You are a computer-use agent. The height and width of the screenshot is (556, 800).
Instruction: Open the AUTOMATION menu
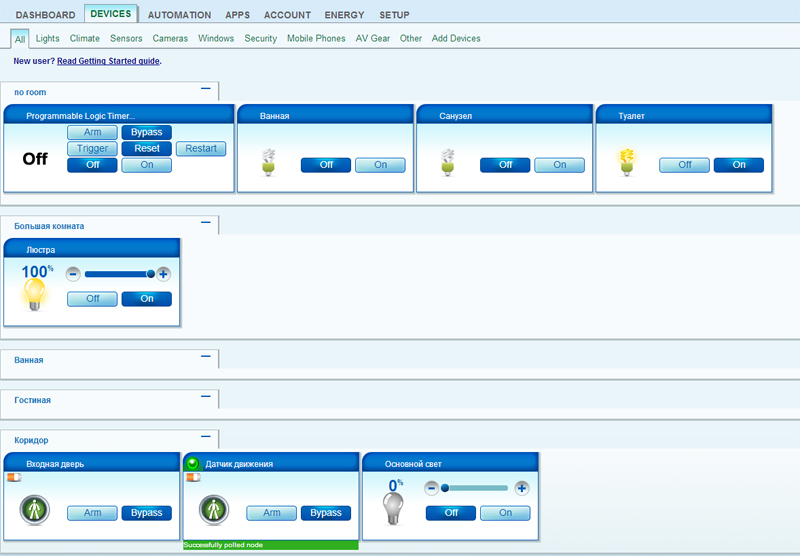pos(179,15)
